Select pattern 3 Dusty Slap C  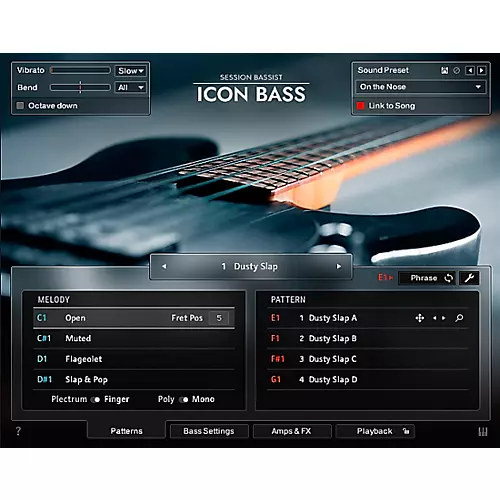[x=368, y=359]
